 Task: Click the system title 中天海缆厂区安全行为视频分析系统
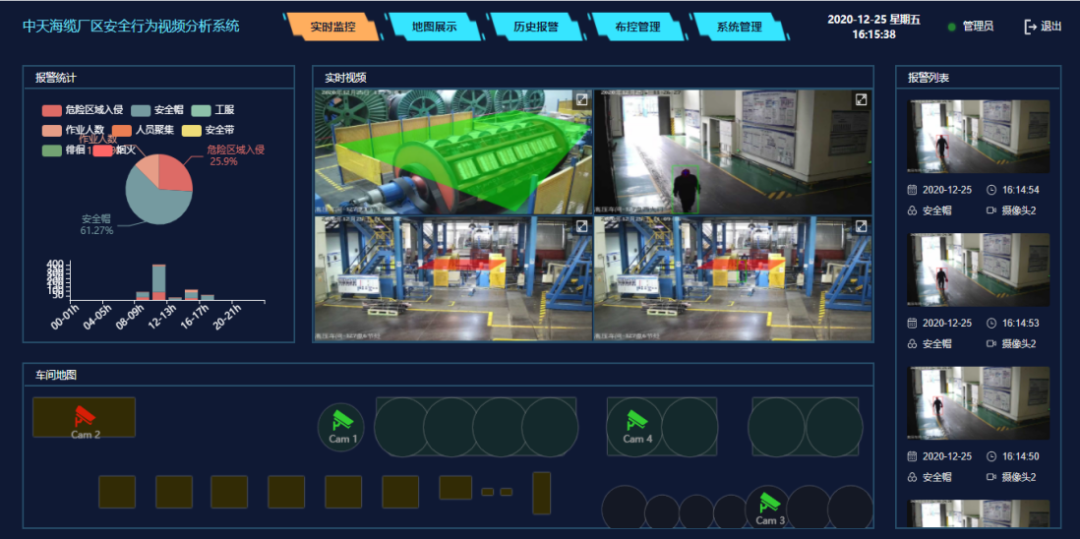coord(131,27)
